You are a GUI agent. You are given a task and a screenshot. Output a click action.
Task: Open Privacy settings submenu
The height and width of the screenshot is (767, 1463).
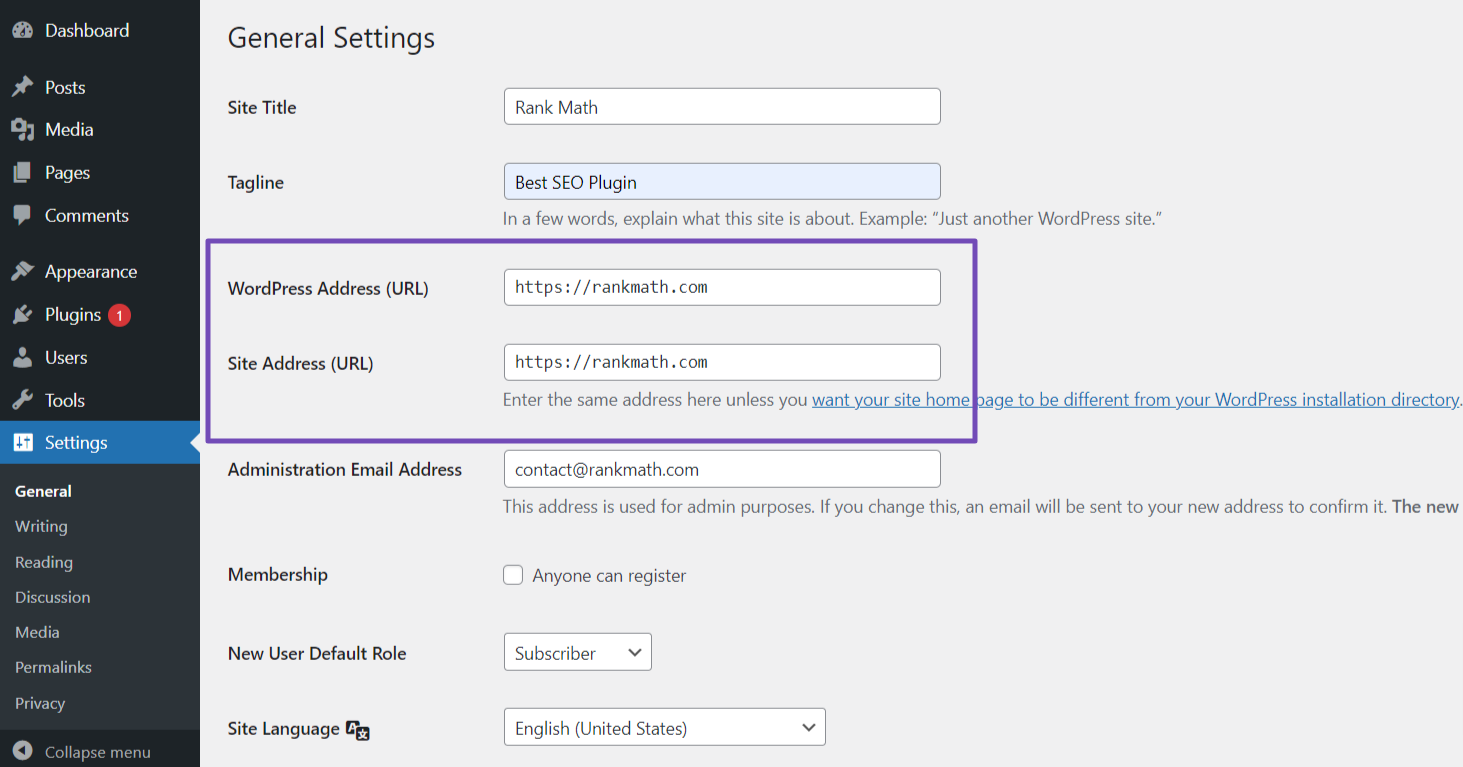[40, 704]
